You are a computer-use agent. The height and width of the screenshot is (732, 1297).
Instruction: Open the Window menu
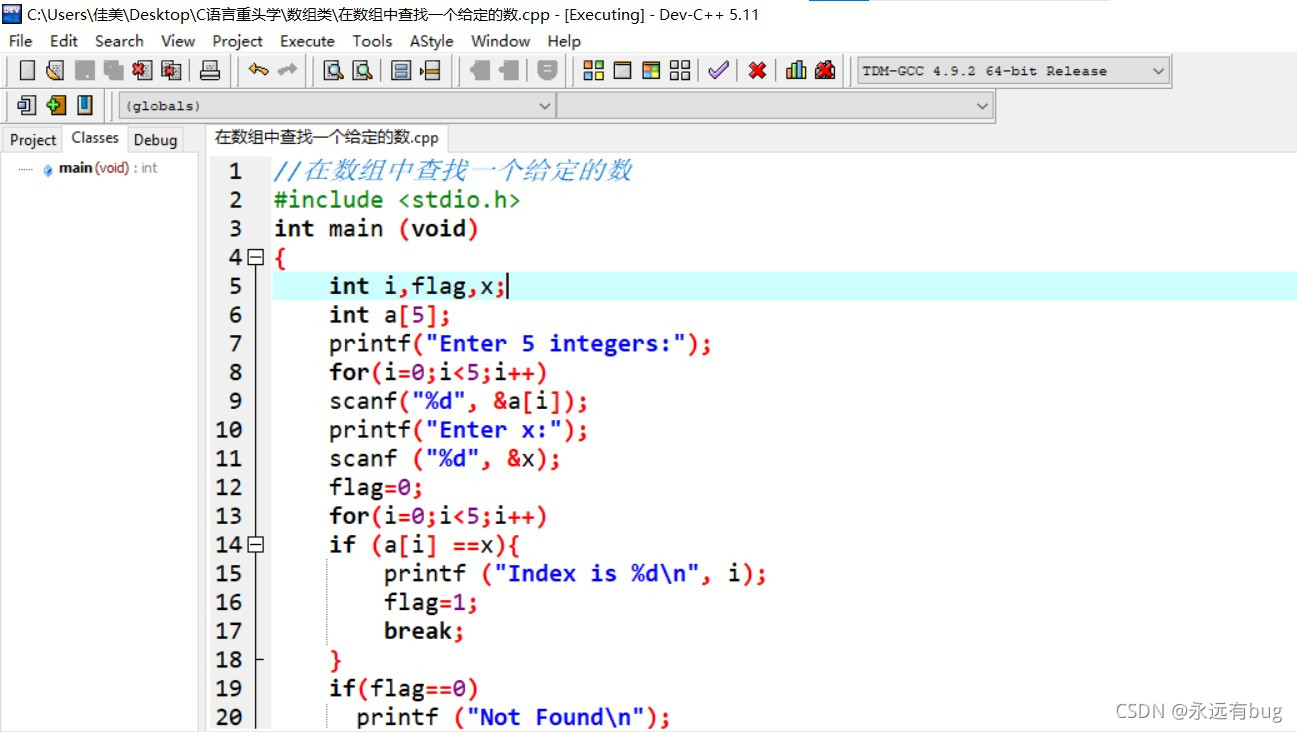(500, 41)
